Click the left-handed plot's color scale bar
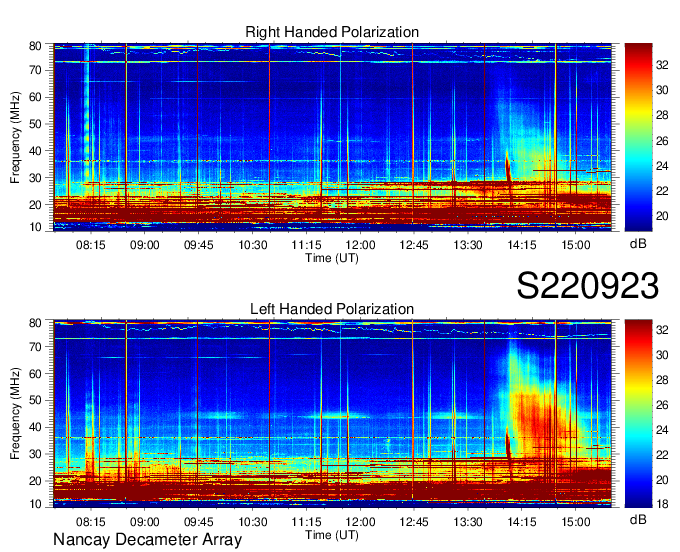The image size is (680, 552). click(x=638, y=413)
